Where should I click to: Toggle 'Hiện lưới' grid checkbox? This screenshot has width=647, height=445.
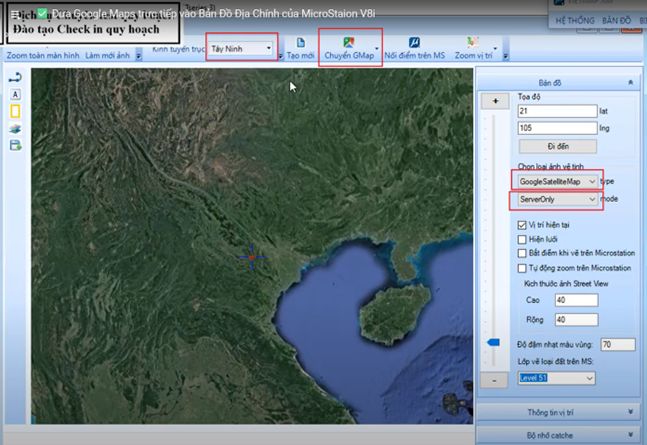coord(522,239)
